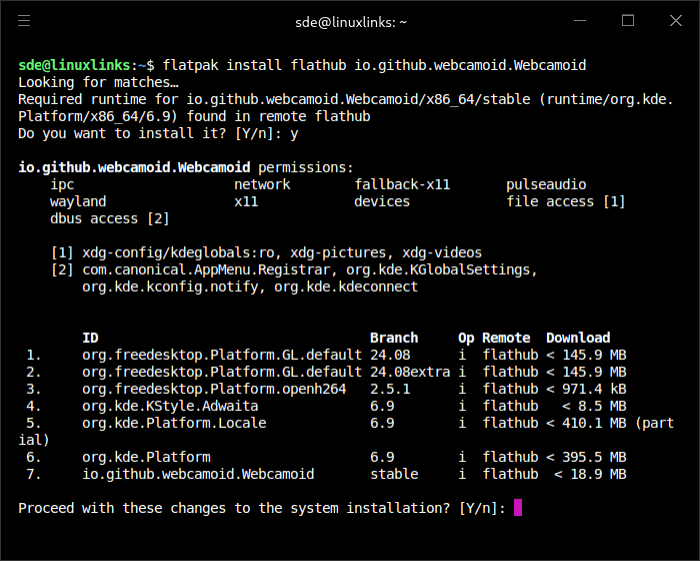Click the 'Proceed with these changes' prompt line
Viewport: 700px width, 561px height.
[x=262, y=508]
